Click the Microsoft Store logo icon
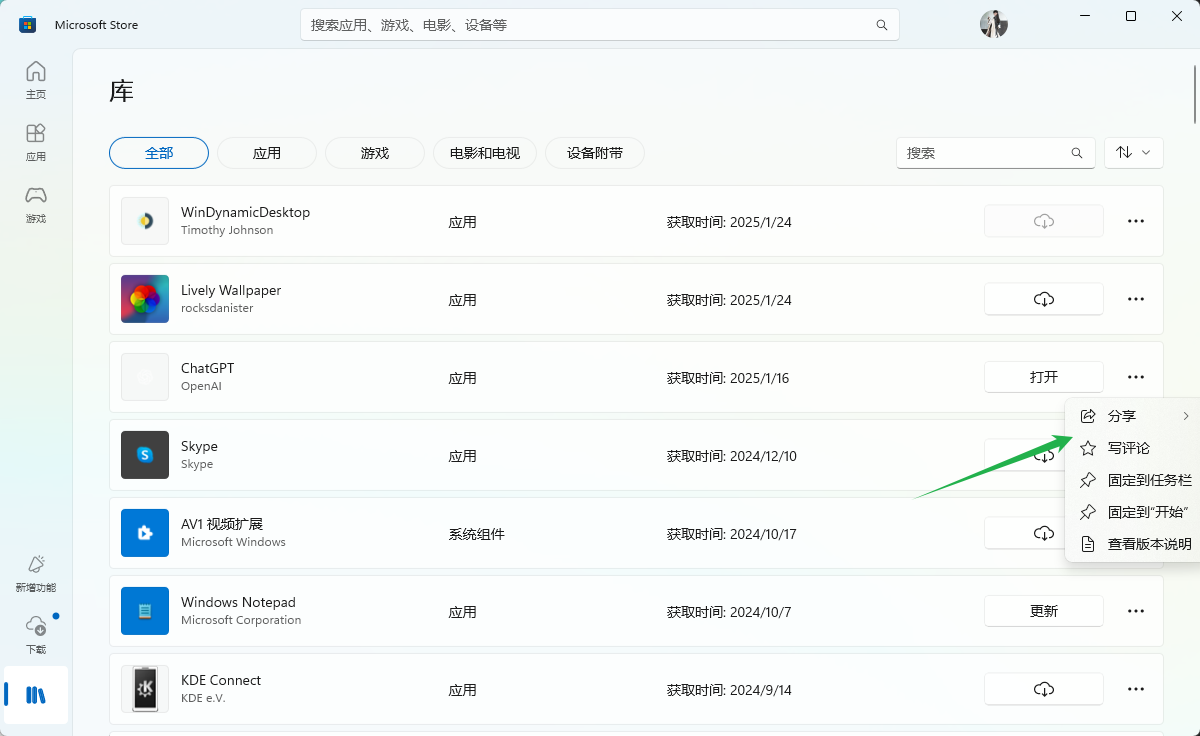Viewport: 1200px width, 736px height. 28,25
